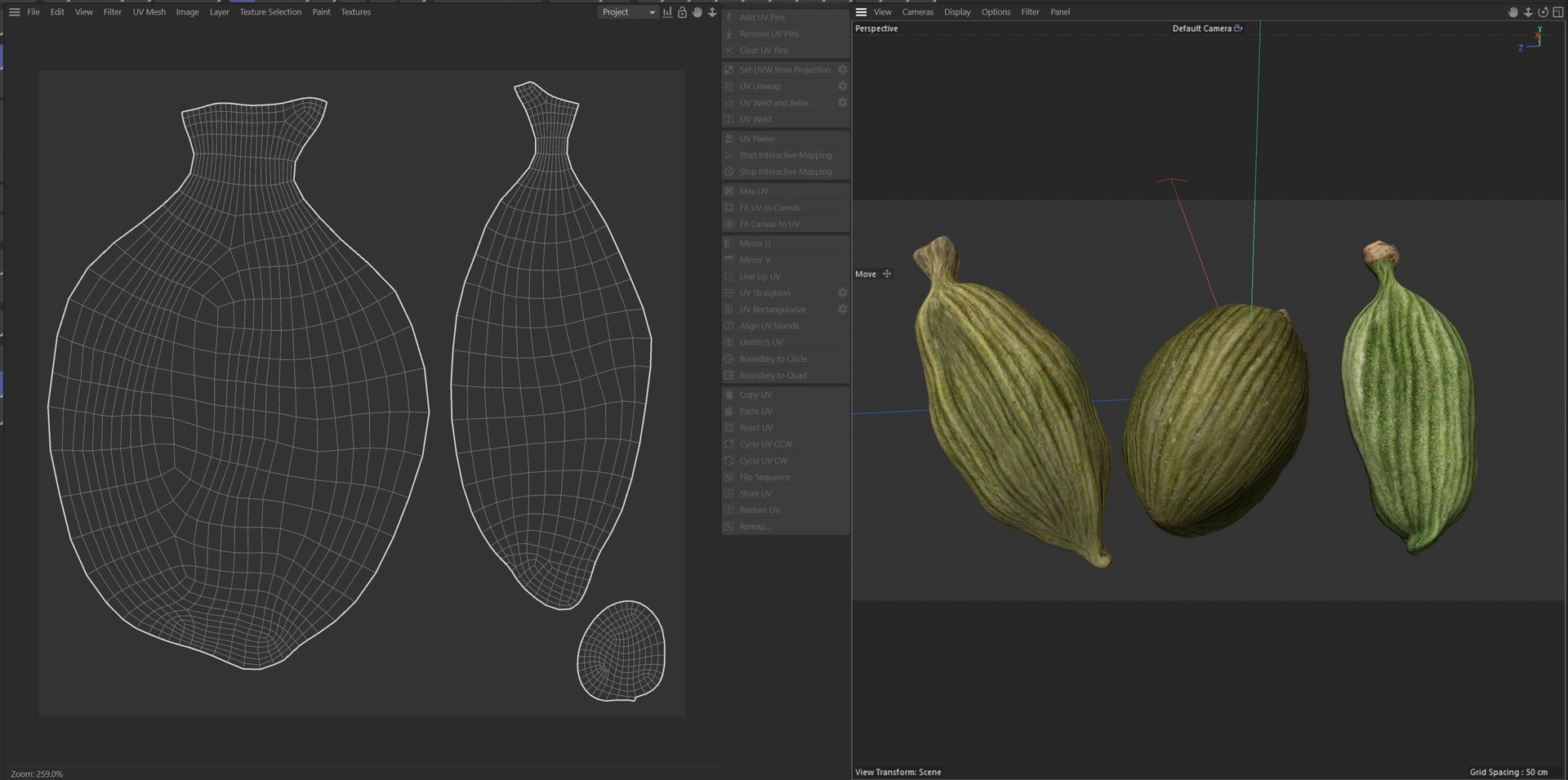Select the zoom arrows icon in UV editor
The width and height of the screenshot is (1568, 780).
click(712, 12)
